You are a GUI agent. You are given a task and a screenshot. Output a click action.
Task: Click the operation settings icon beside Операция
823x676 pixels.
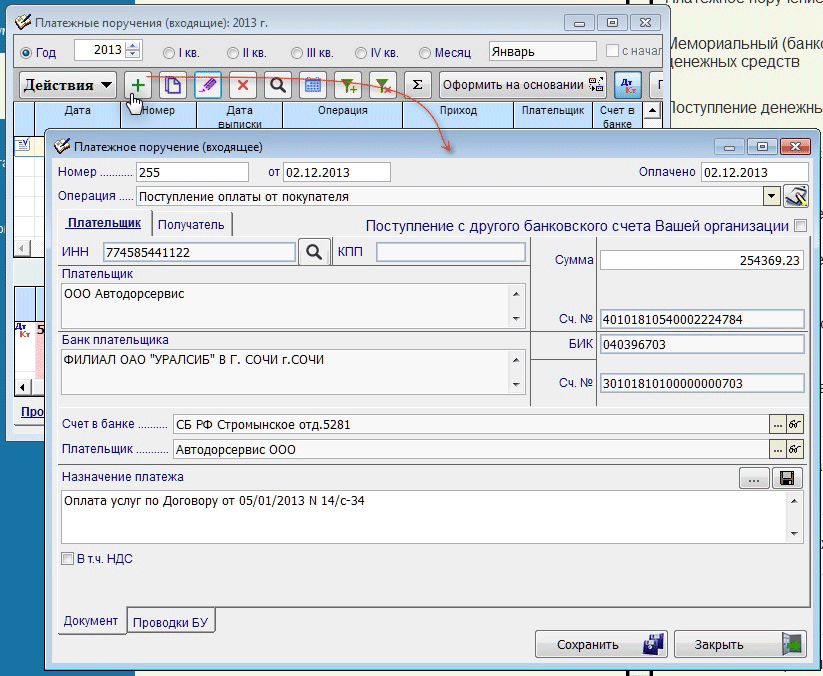(x=796, y=196)
